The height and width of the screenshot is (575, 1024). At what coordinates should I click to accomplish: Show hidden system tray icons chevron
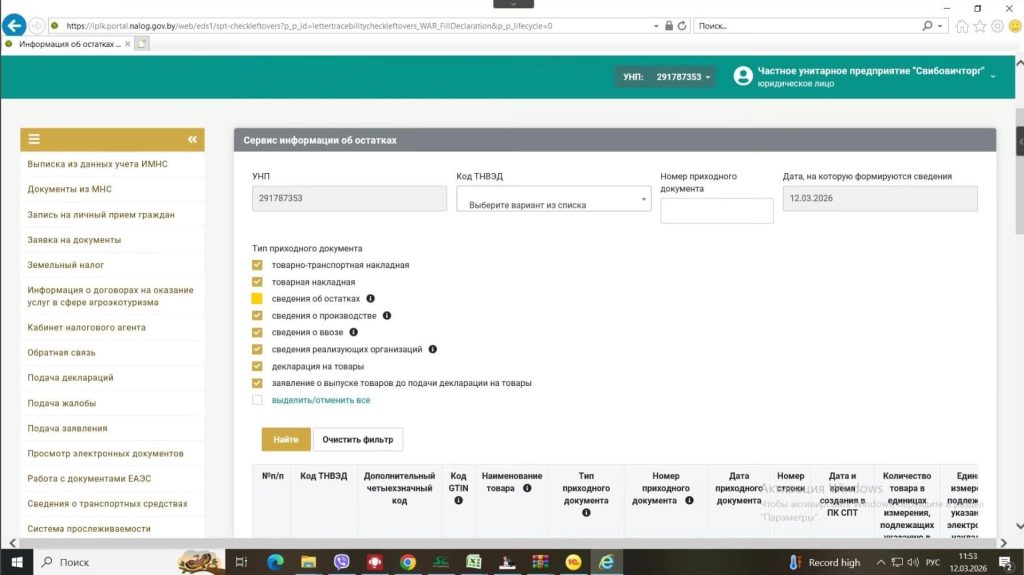880,562
